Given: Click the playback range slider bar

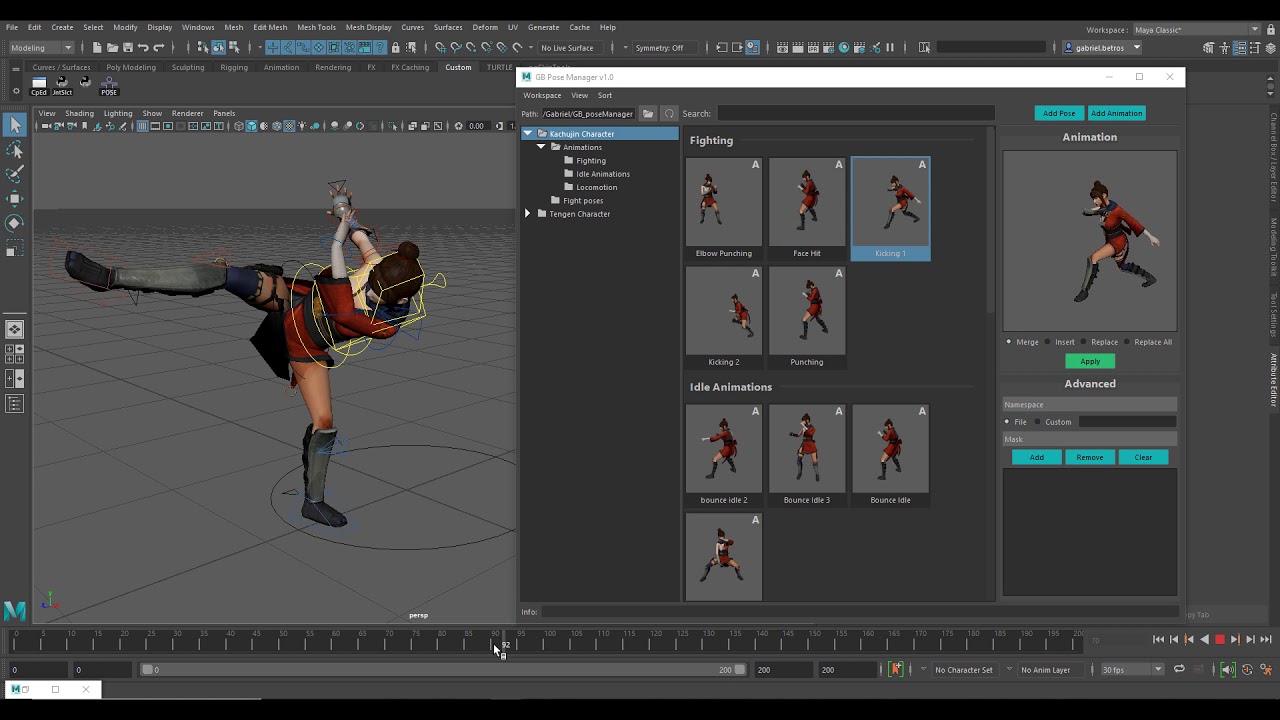Looking at the screenshot, I should pos(444,669).
